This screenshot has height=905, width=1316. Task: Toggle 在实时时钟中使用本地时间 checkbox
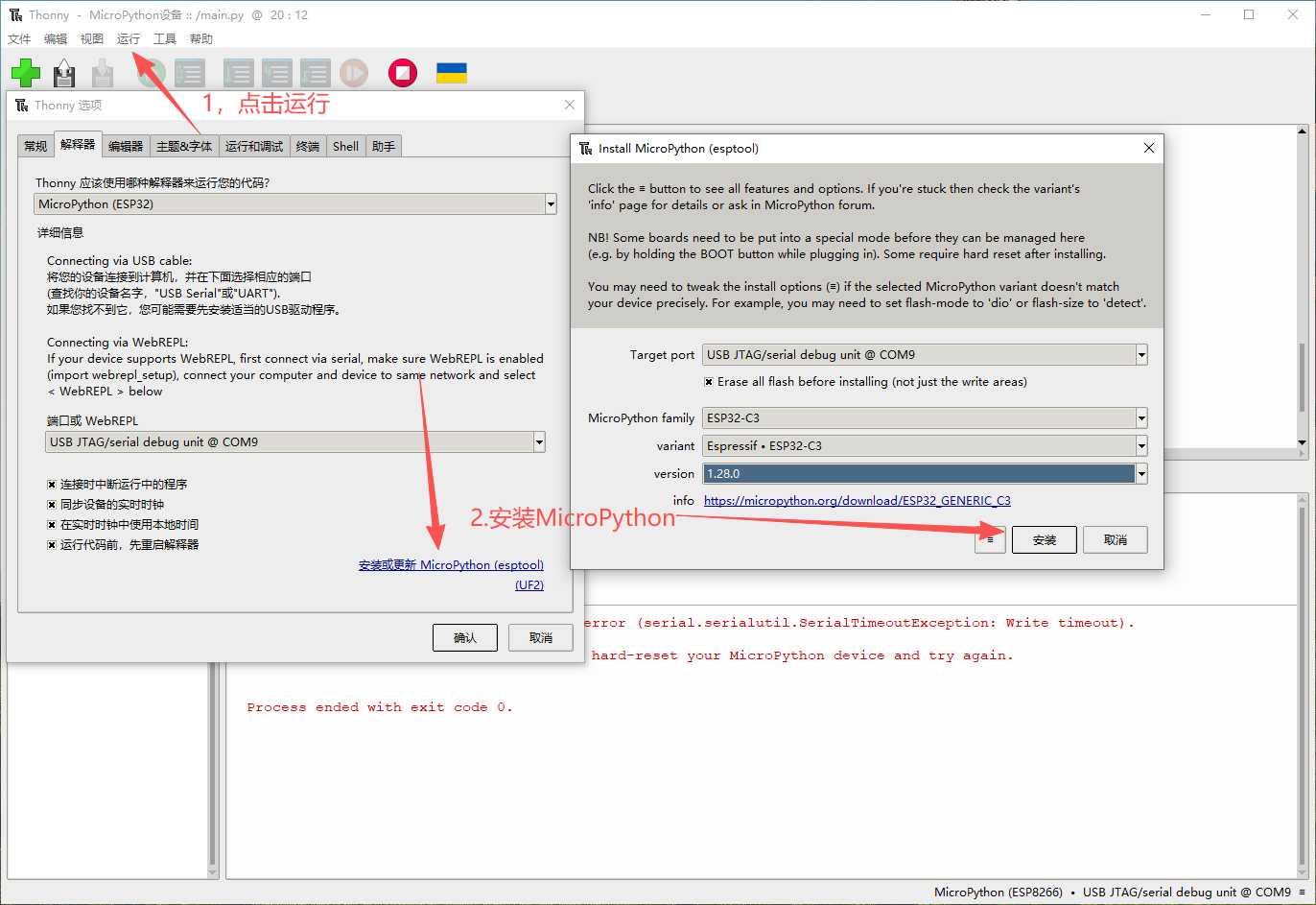point(52,525)
